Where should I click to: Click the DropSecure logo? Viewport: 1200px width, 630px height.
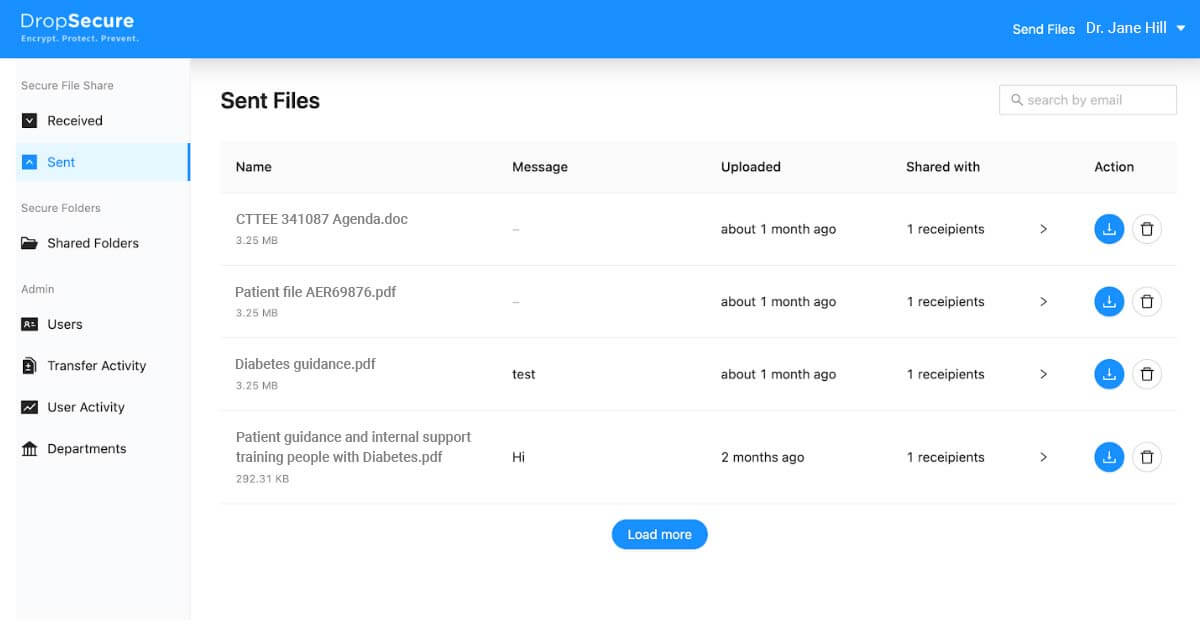(x=79, y=27)
